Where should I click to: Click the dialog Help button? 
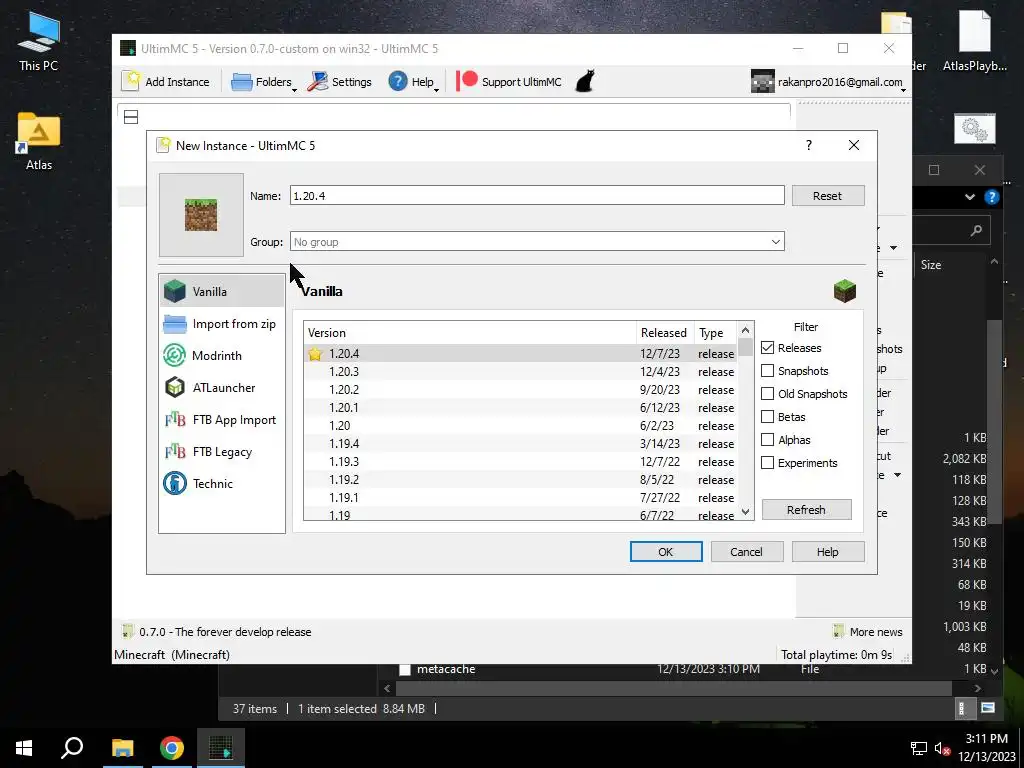(x=827, y=551)
